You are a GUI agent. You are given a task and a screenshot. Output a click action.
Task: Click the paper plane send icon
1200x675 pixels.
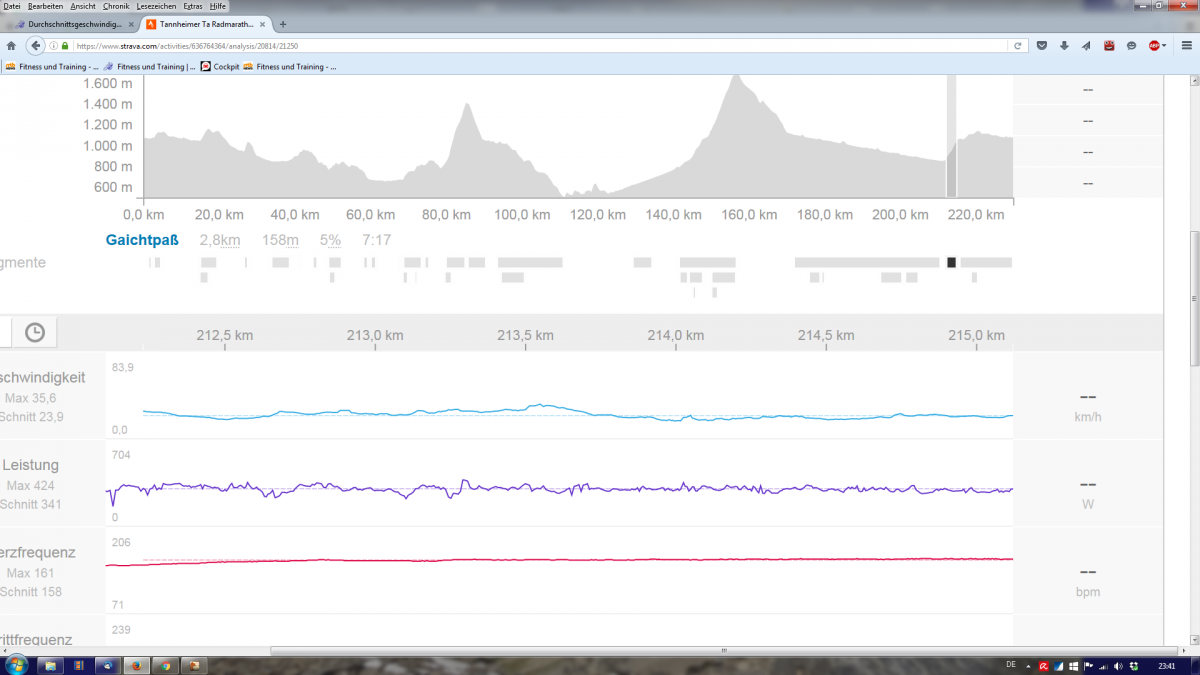(x=1086, y=46)
